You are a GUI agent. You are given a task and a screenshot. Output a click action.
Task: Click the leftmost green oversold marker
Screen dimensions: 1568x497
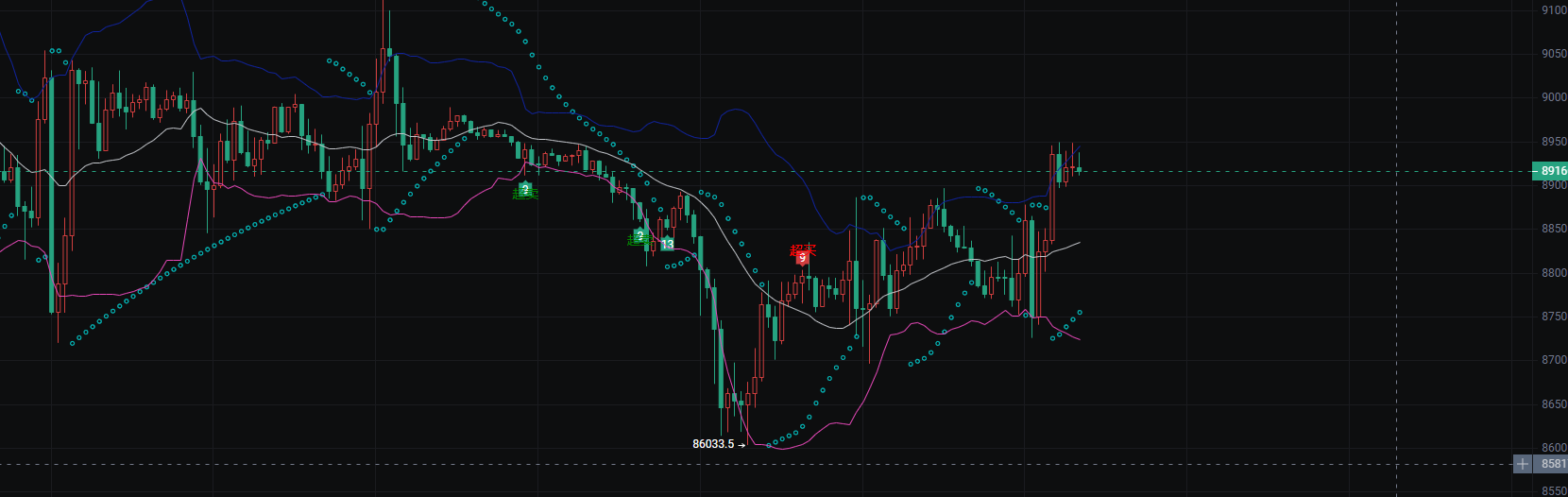525,191
